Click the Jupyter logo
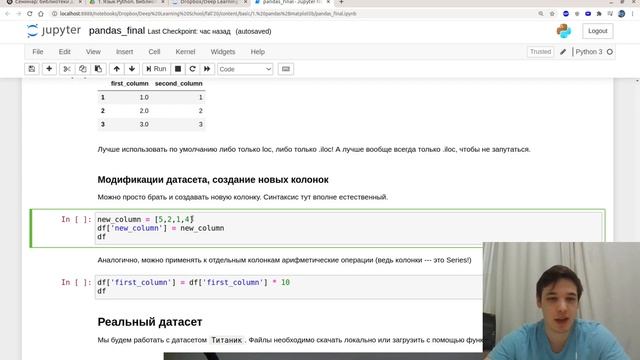640x360 pixels. tap(53, 31)
